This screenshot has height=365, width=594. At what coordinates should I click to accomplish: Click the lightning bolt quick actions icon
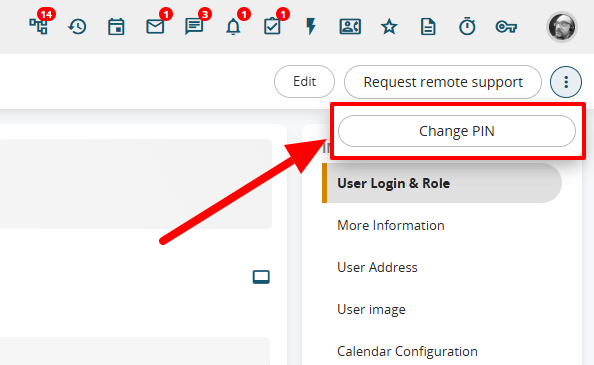[x=311, y=27]
